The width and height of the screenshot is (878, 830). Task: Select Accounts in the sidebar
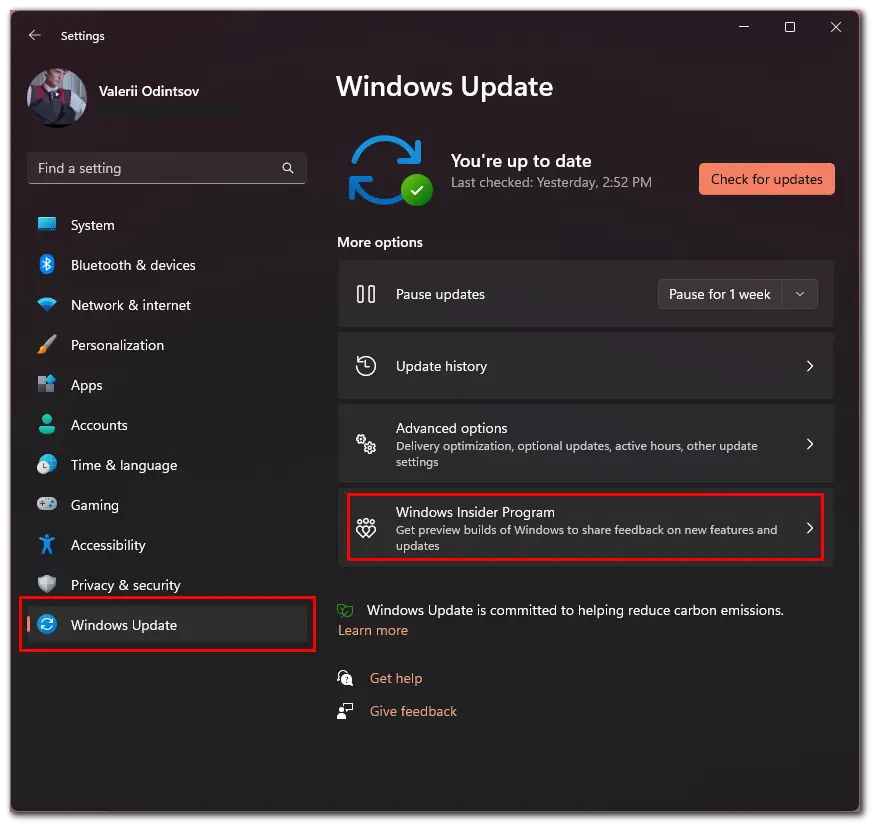click(167, 425)
